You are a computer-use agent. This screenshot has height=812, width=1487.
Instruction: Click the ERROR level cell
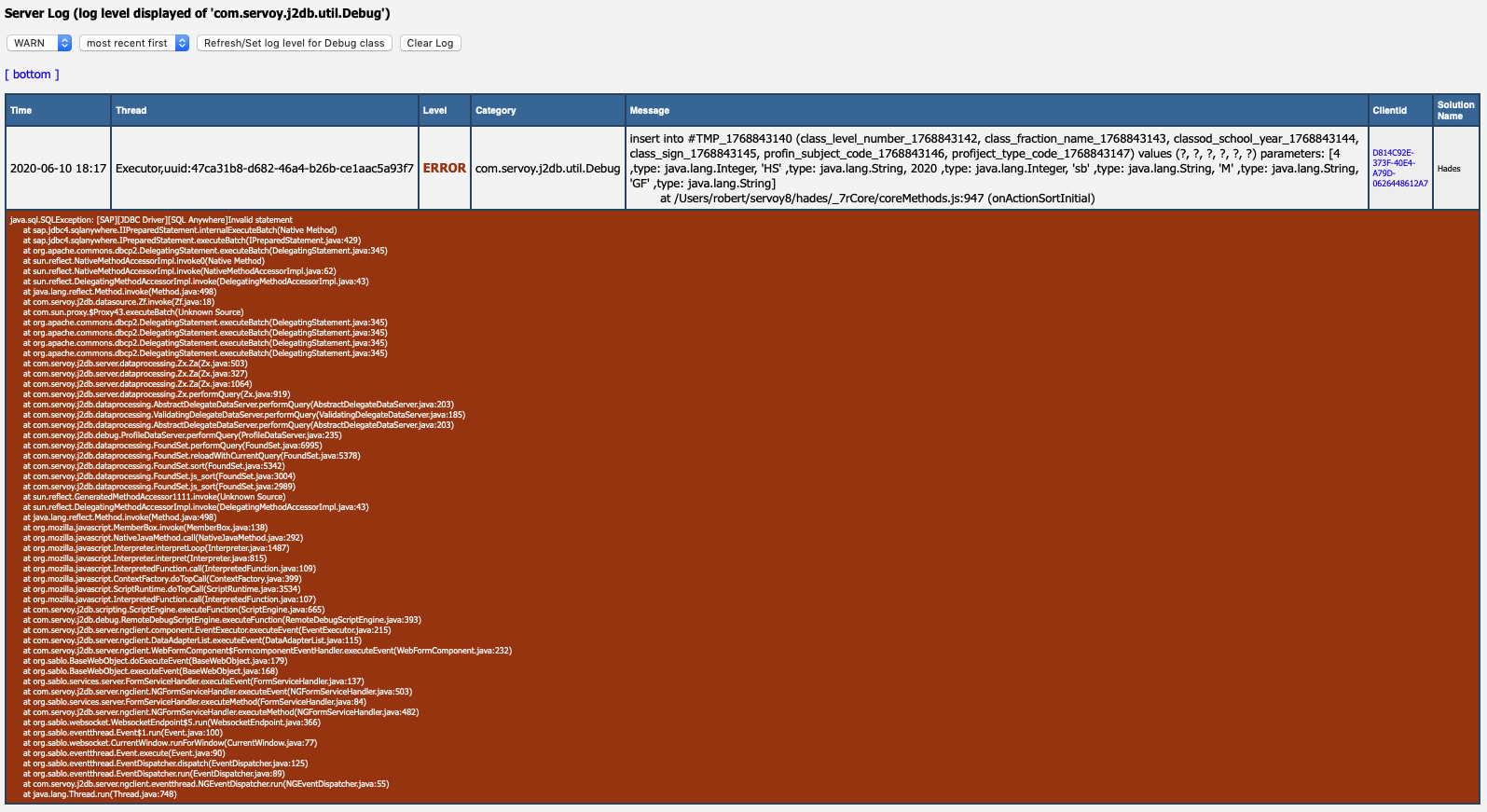[444, 169]
